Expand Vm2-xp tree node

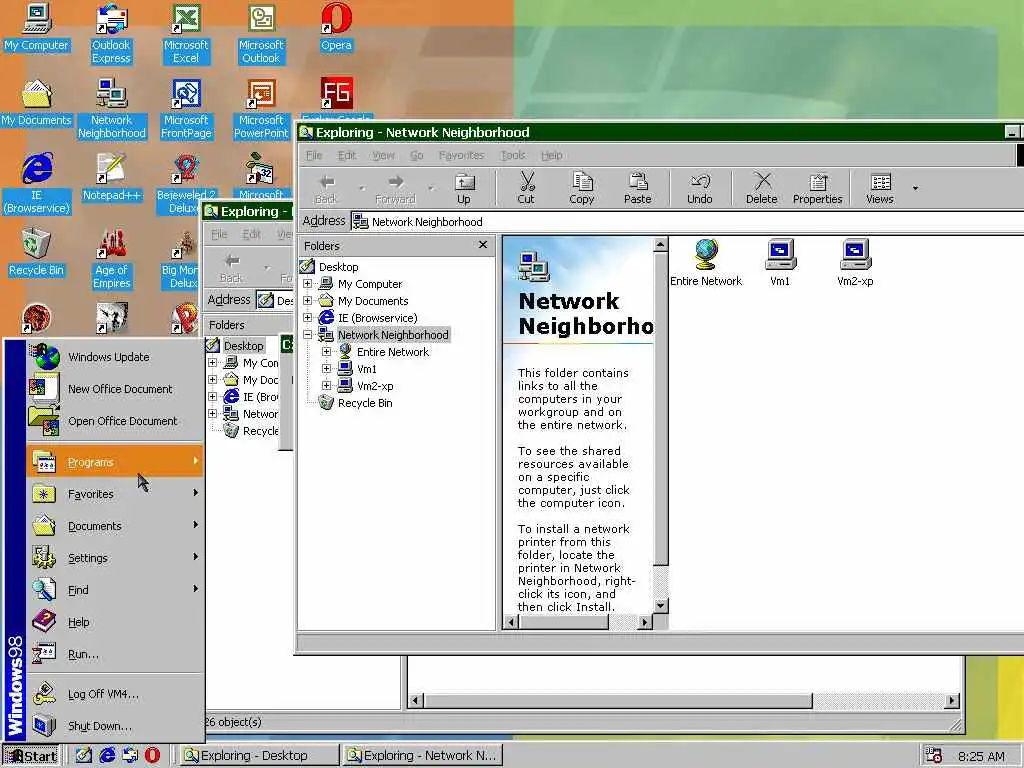(327, 385)
